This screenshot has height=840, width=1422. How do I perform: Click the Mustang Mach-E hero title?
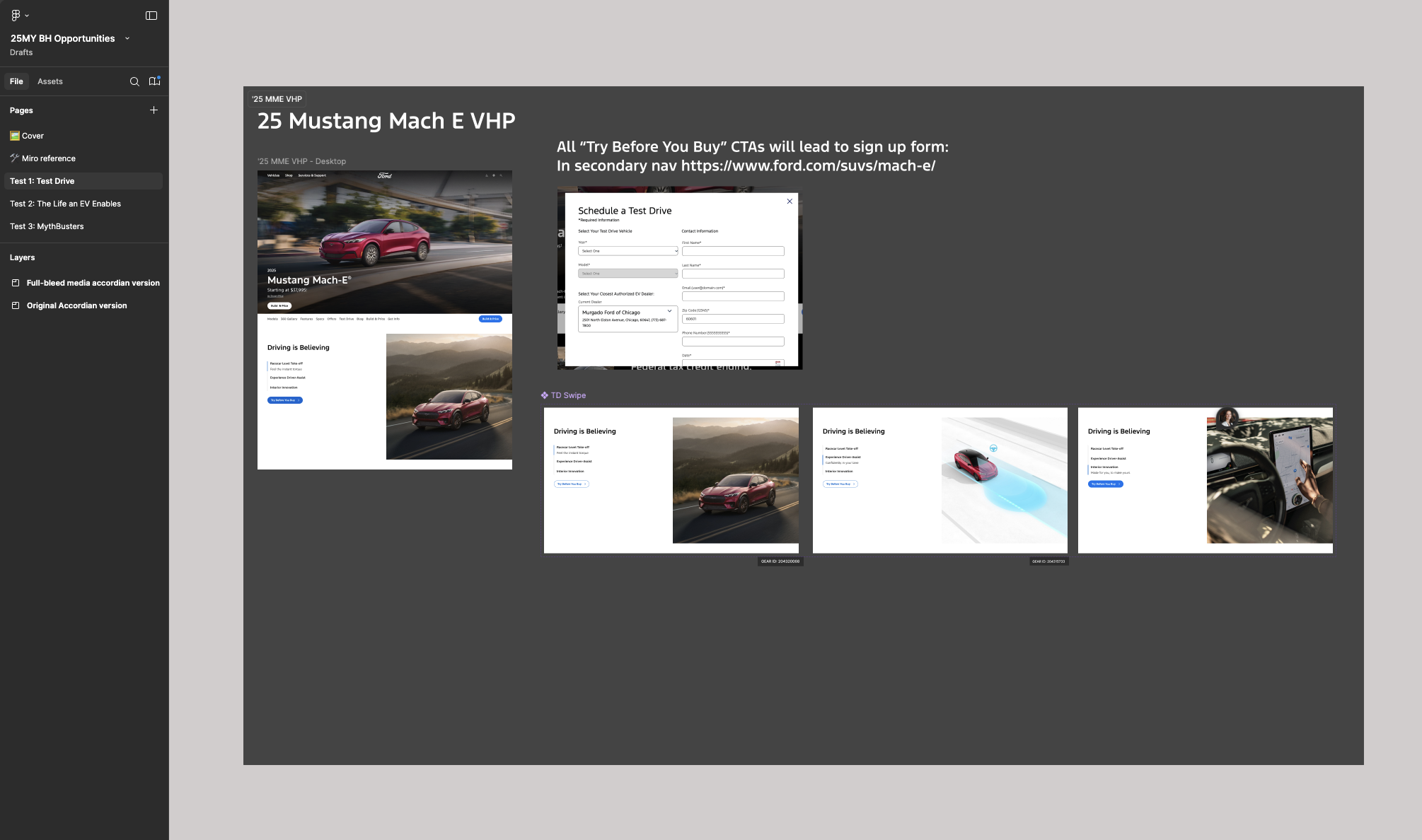tap(309, 280)
